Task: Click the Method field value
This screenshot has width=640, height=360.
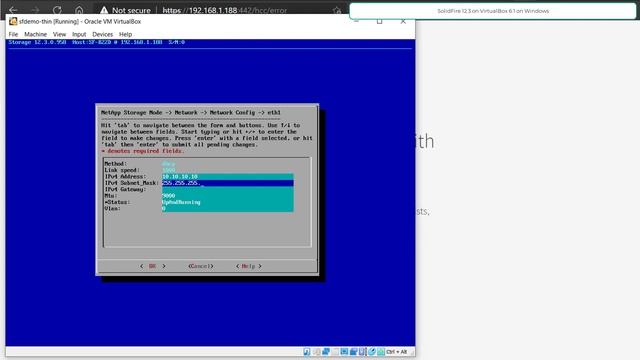Action: click(168, 164)
